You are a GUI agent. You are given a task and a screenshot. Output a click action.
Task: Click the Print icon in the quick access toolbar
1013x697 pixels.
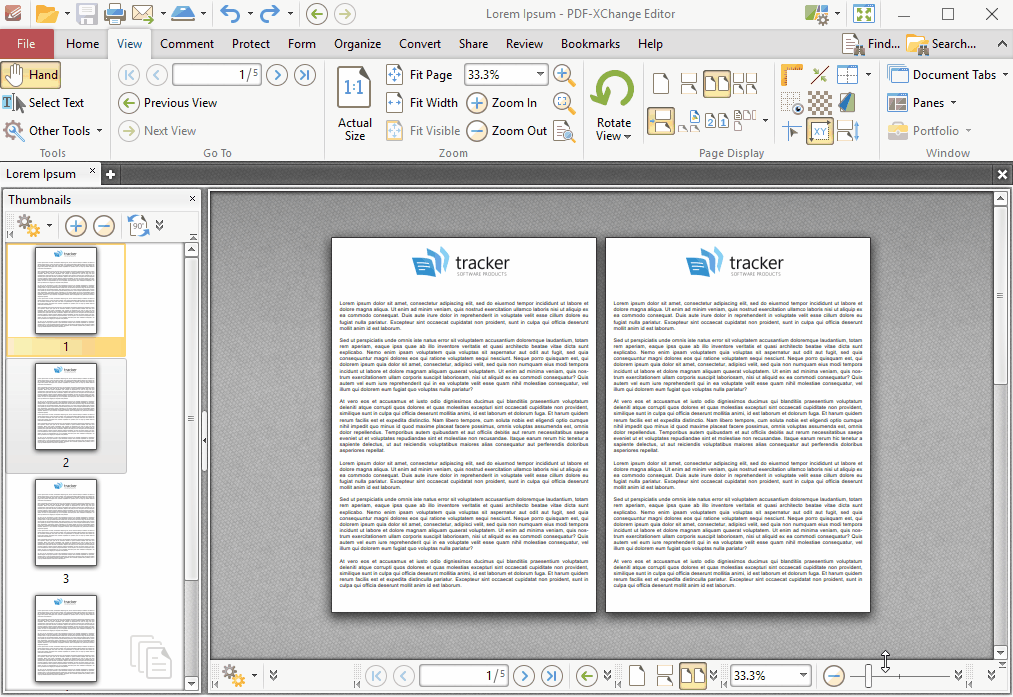114,14
